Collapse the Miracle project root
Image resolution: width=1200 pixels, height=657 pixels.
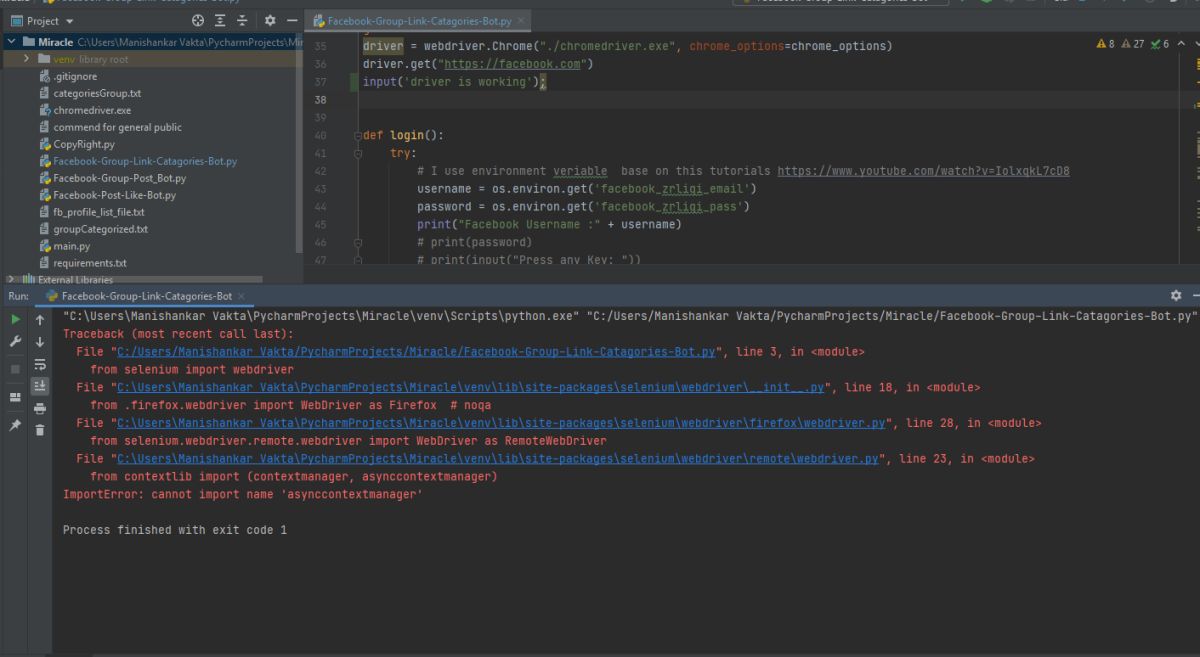pyautogui.click(x=11, y=42)
